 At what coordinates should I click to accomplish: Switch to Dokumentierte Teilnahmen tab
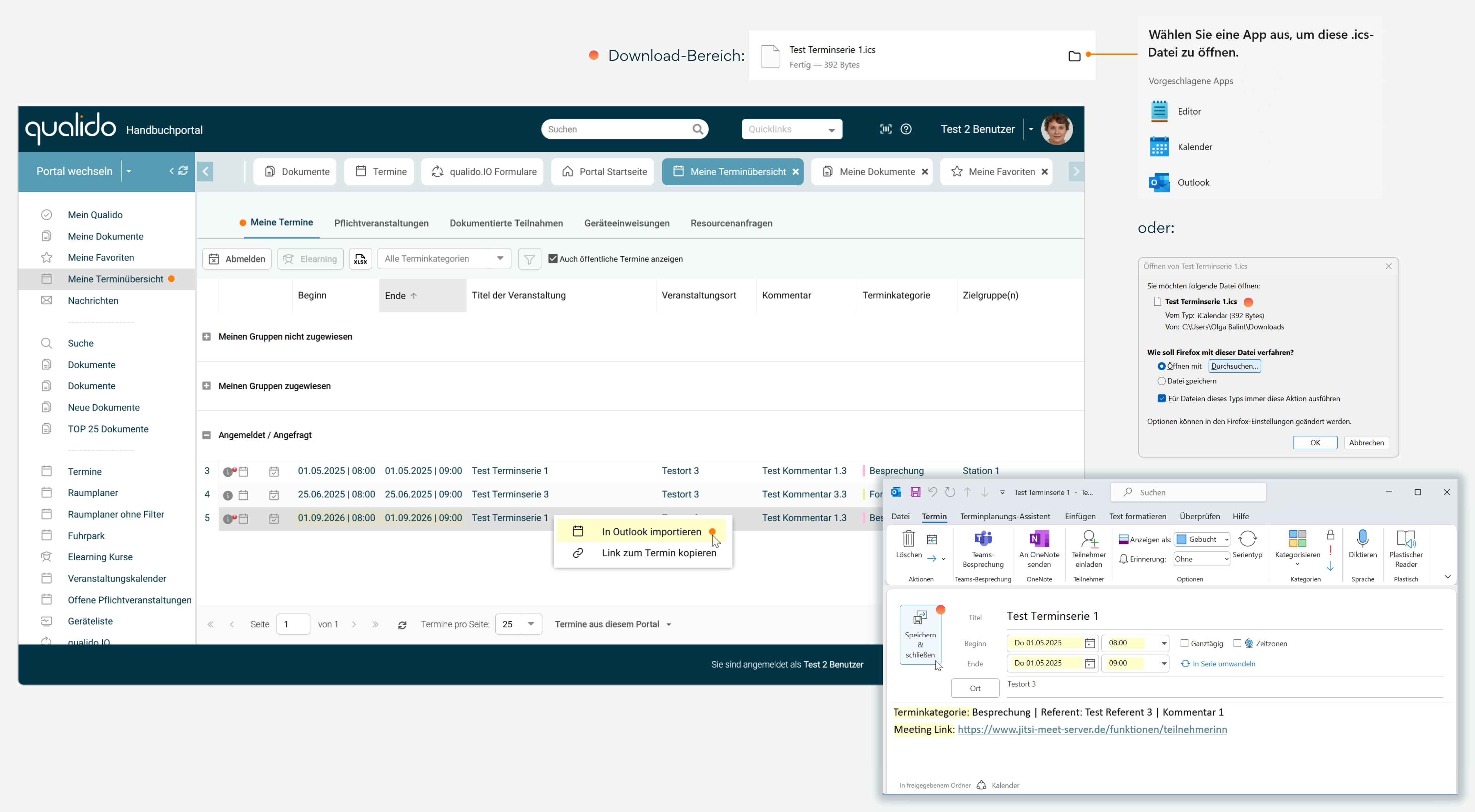point(506,223)
